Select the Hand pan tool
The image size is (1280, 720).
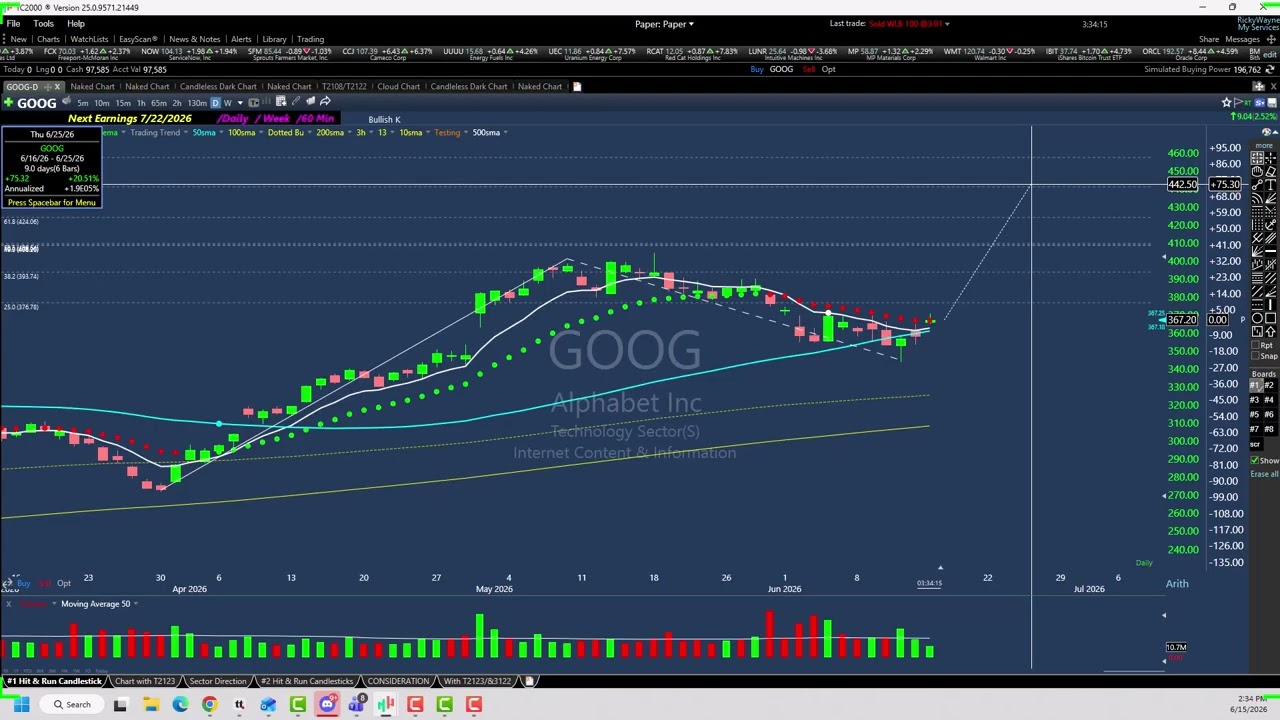pos(1257,172)
